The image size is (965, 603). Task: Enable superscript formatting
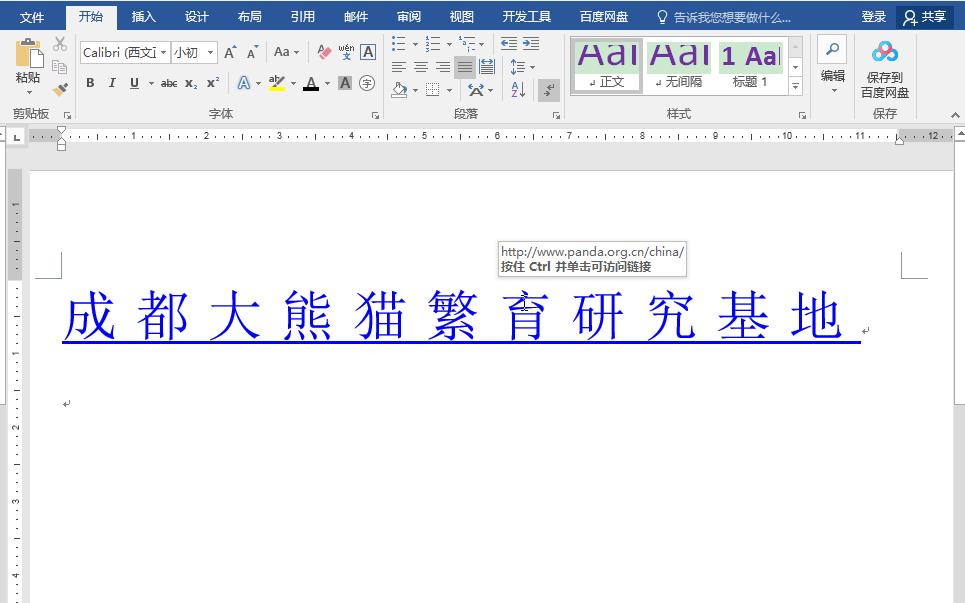tap(210, 82)
